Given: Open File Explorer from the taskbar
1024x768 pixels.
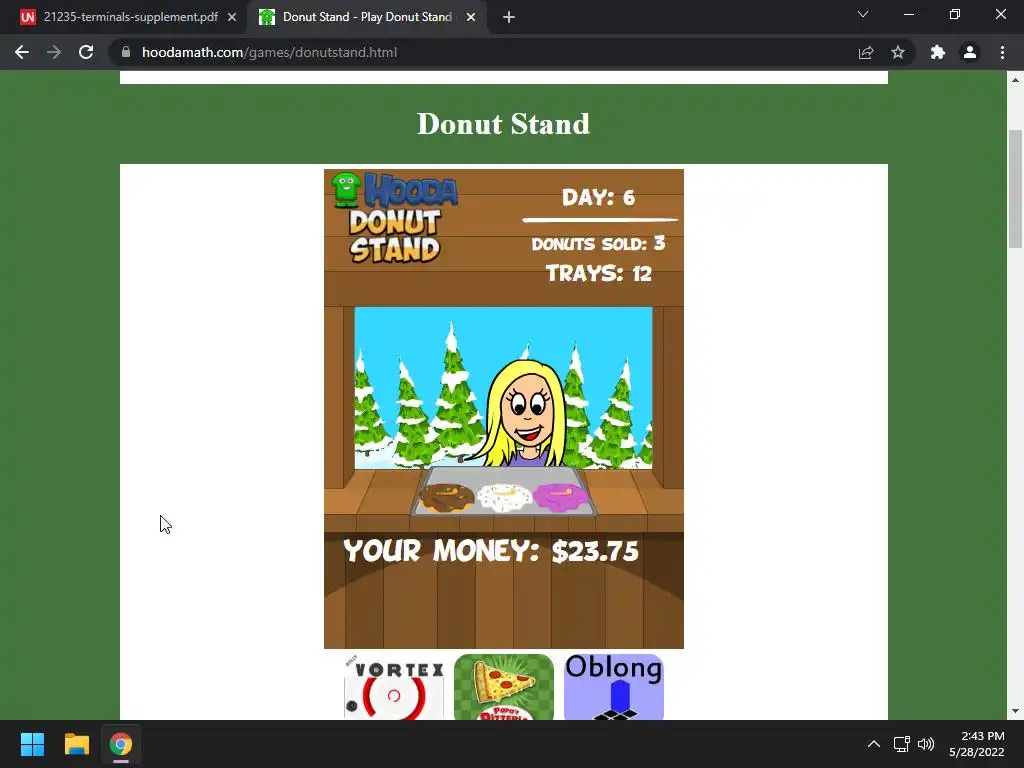Looking at the screenshot, I should (x=76, y=744).
